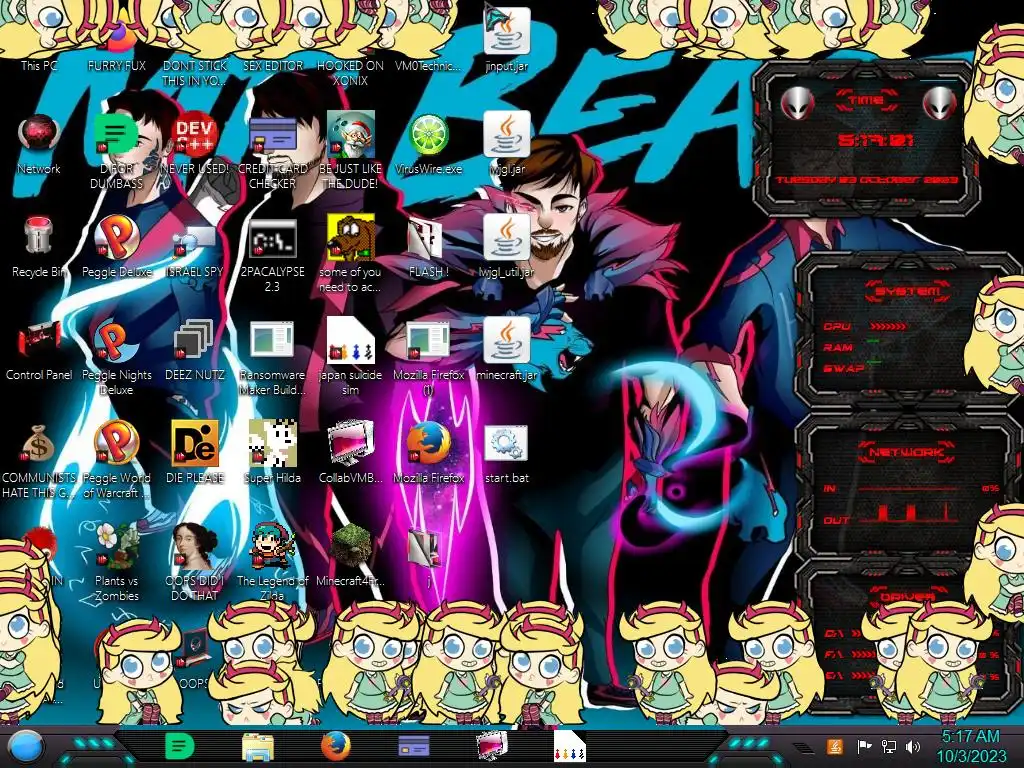Open Firefox from the taskbar
1024x768 pixels.
(336, 746)
